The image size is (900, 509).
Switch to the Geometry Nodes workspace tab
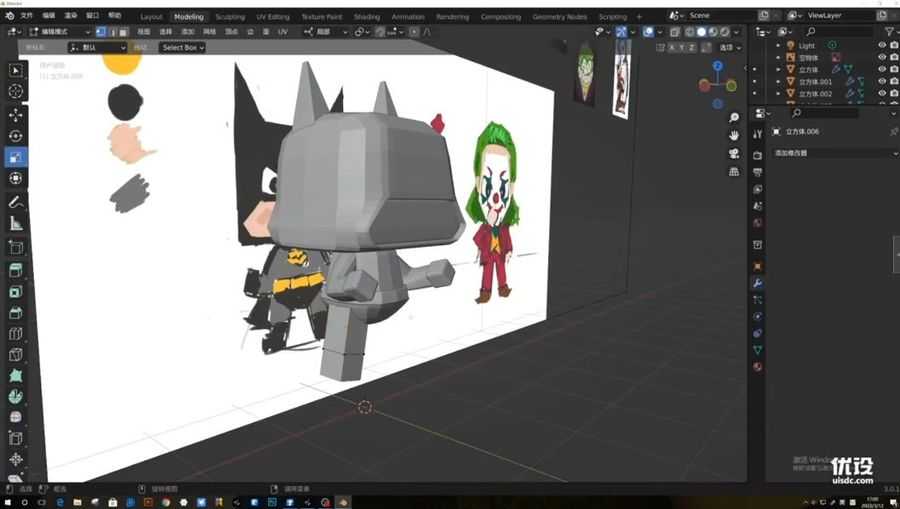pyautogui.click(x=559, y=17)
